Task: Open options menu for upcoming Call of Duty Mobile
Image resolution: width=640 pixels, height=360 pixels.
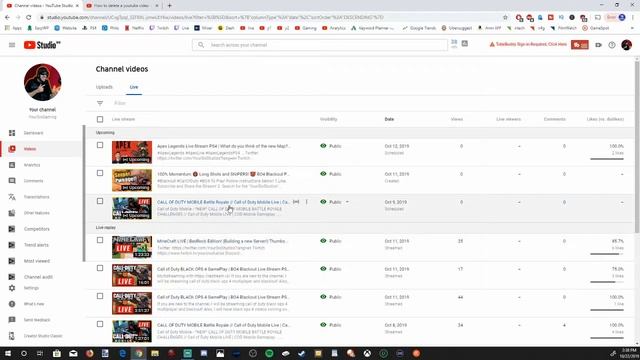Action: tap(307, 202)
